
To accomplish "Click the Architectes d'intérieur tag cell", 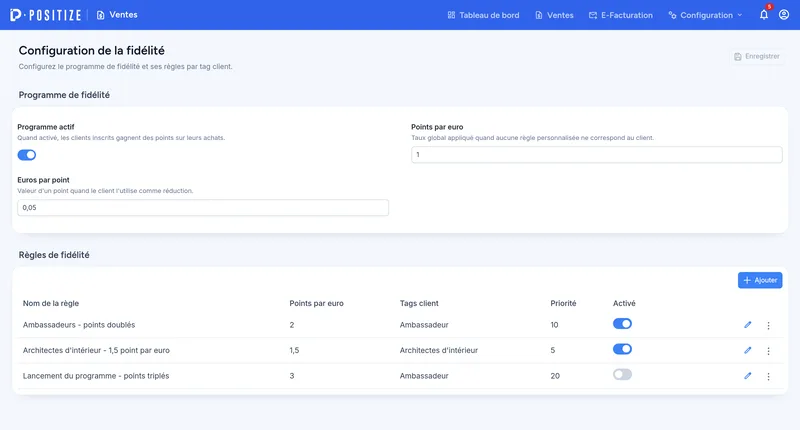I will (x=439, y=350).
